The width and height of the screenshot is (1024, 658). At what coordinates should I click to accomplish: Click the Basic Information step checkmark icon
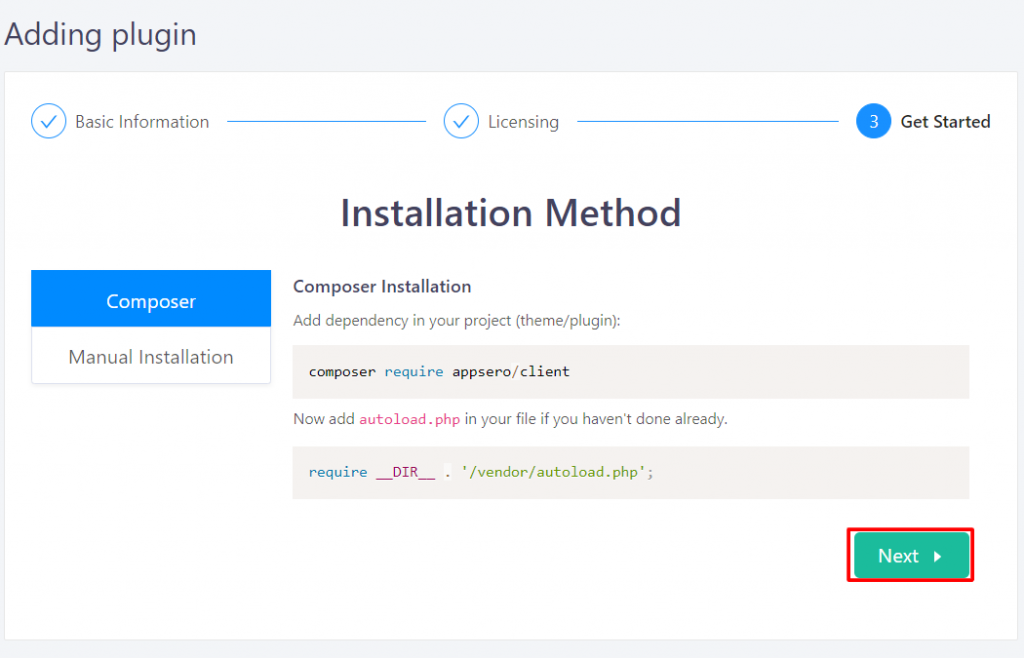point(48,121)
